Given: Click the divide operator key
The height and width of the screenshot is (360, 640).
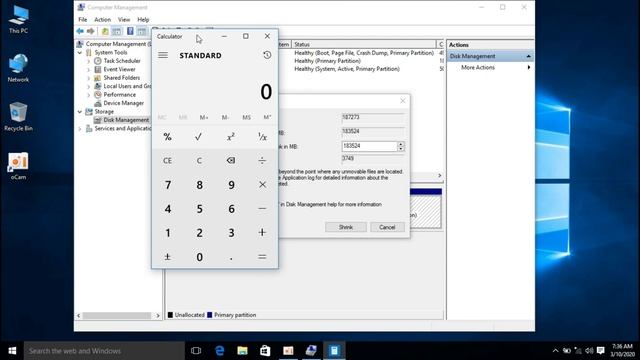Looking at the screenshot, I should click(x=262, y=160).
